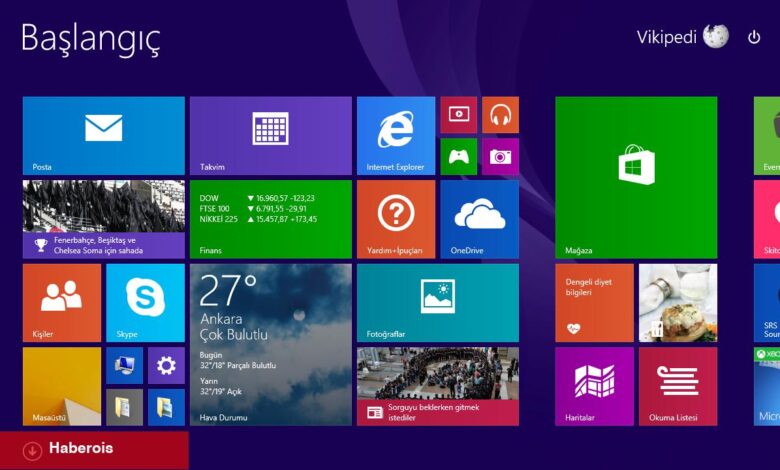
Task: Click Bugün forecast 32°/18° Parçalı Bulutlu
Action: point(238,360)
